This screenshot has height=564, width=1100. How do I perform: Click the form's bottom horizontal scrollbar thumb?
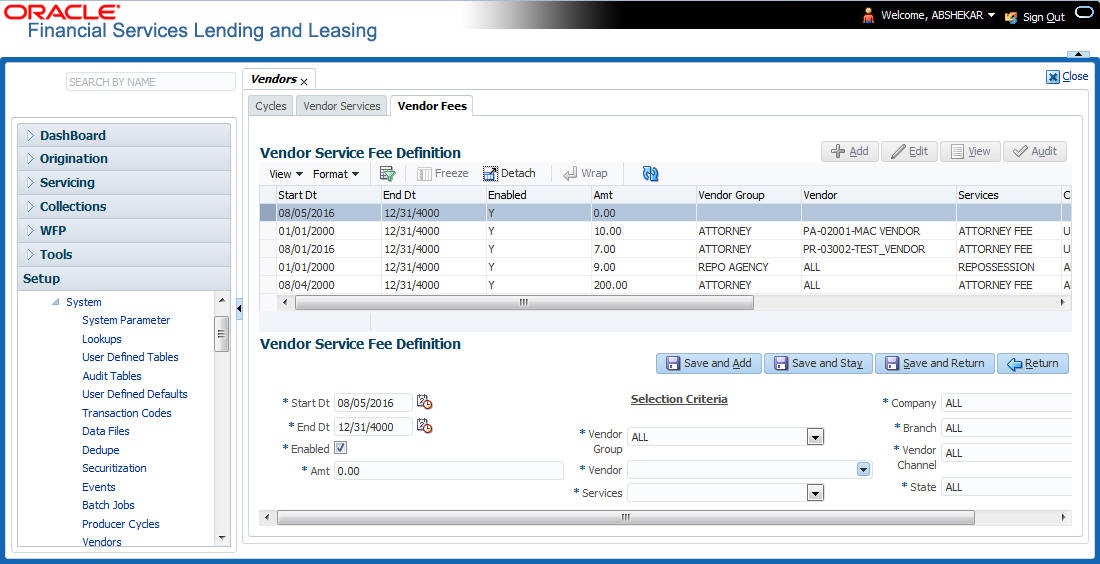click(625, 517)
